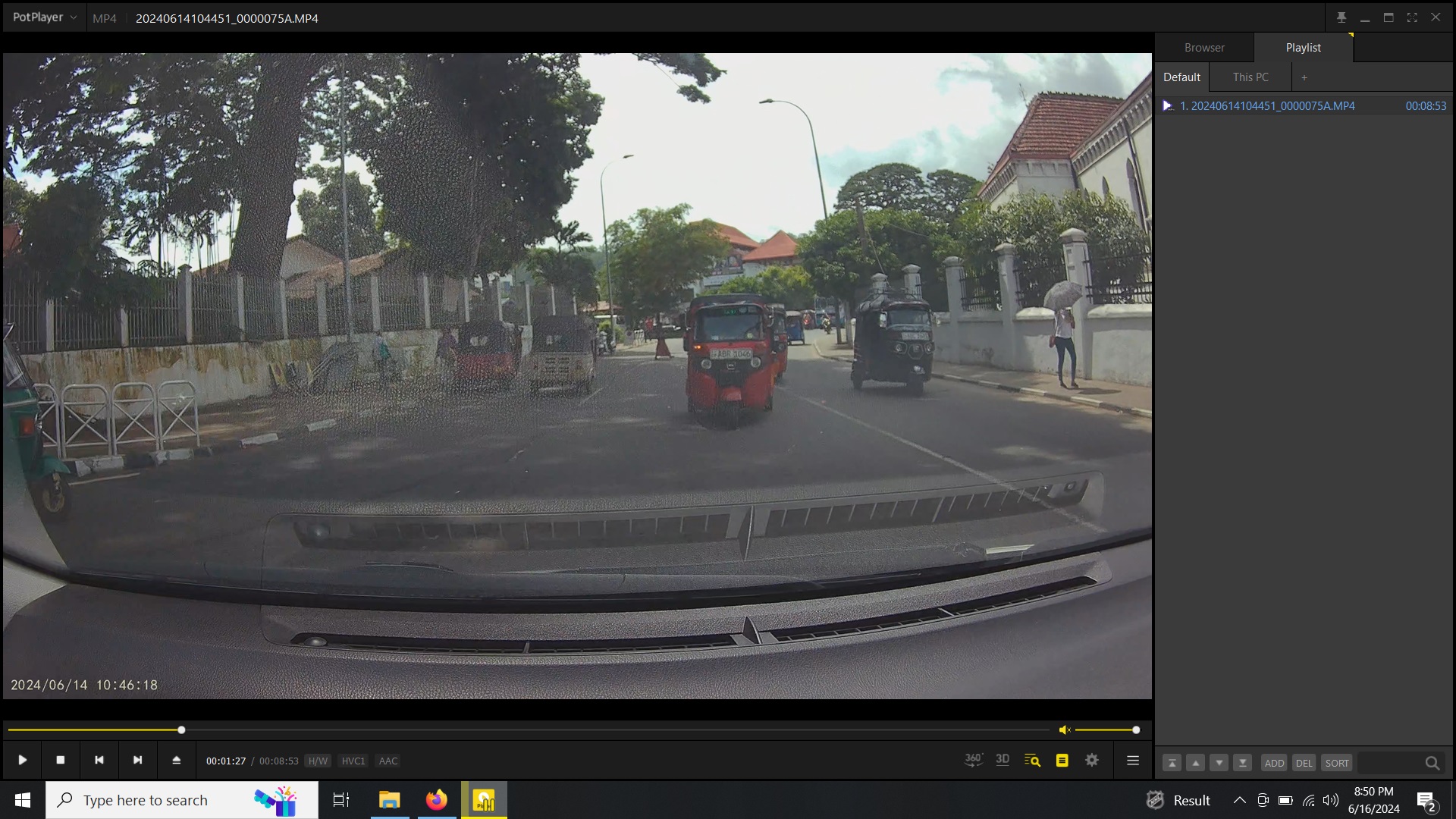This screenshot has height=819, width=1456.
Task: Open Firefox from the taskbar
Action: click(x=437, y=800)
